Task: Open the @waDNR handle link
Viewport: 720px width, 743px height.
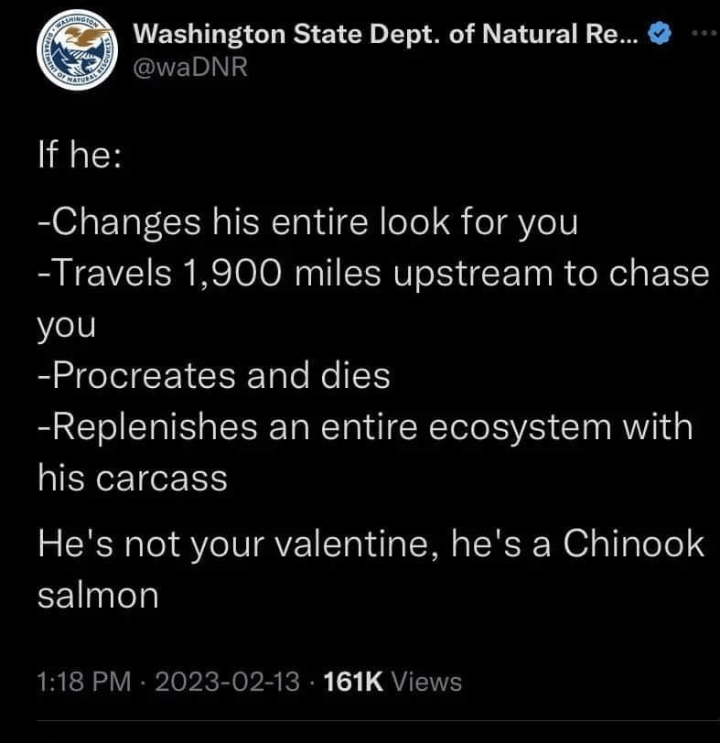Action: coord(190,67)
